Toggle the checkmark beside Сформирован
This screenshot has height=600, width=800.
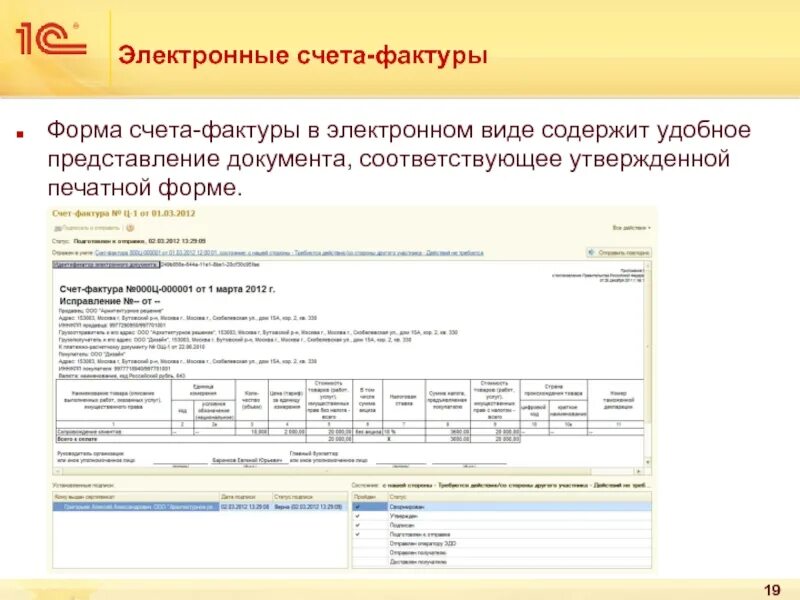358,507
